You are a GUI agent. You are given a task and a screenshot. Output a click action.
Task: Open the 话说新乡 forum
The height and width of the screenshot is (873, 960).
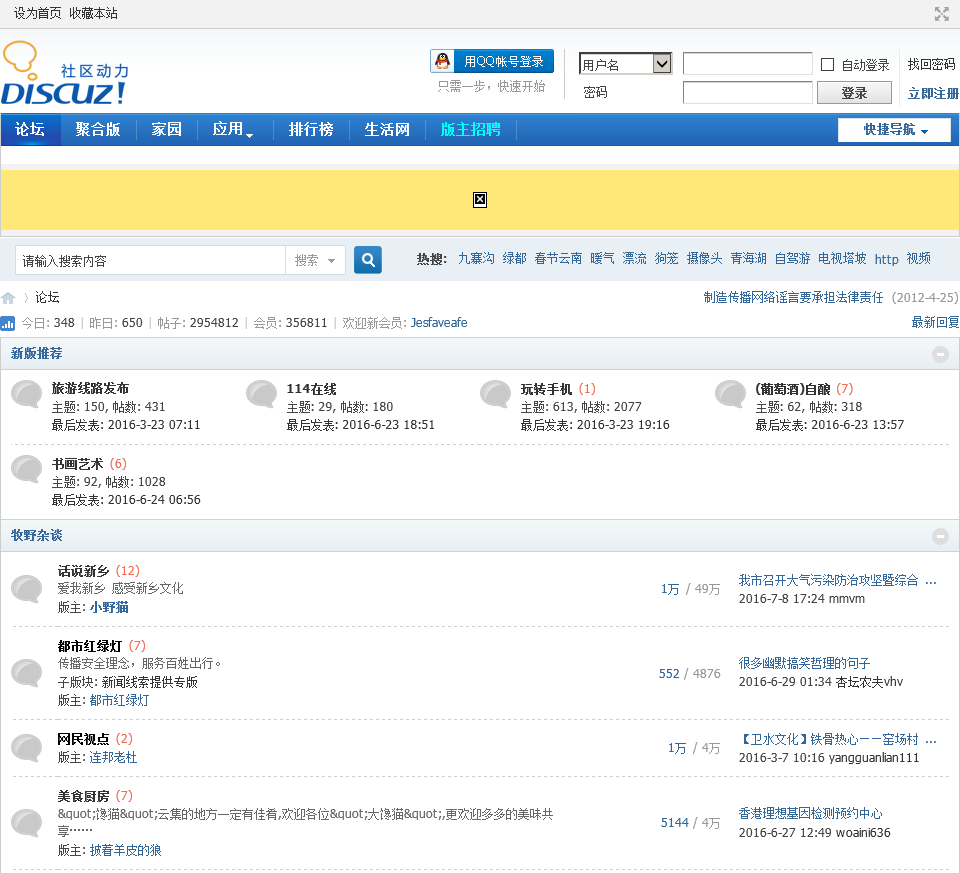[83, 571]
